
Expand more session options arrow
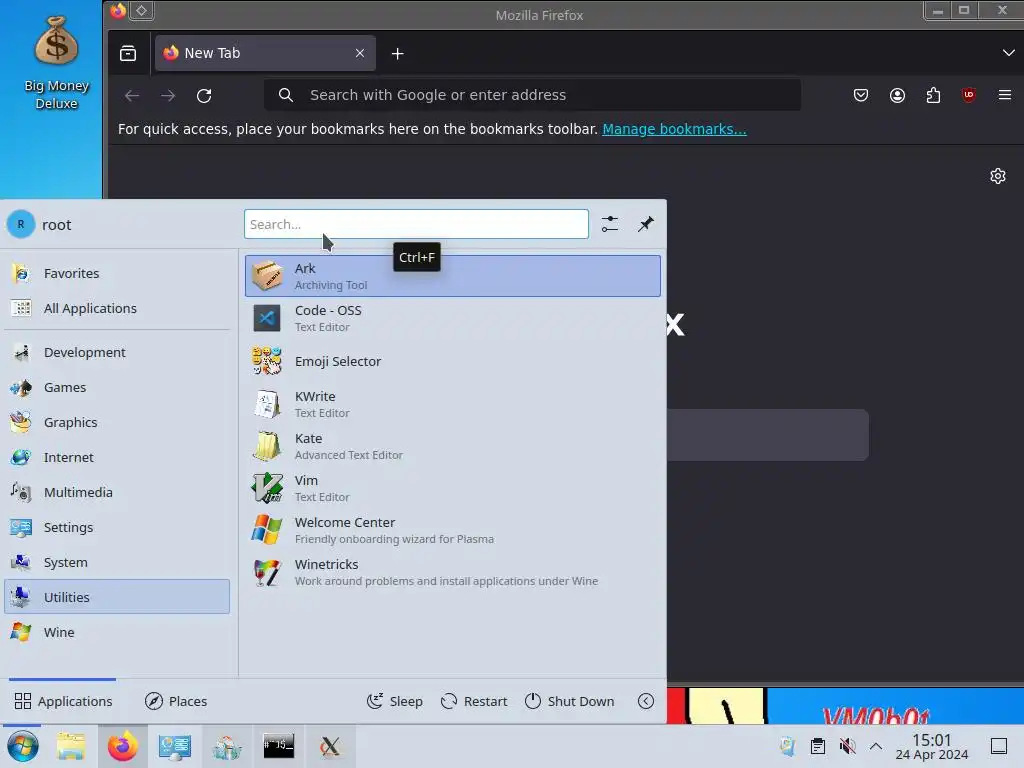point(645,701)
